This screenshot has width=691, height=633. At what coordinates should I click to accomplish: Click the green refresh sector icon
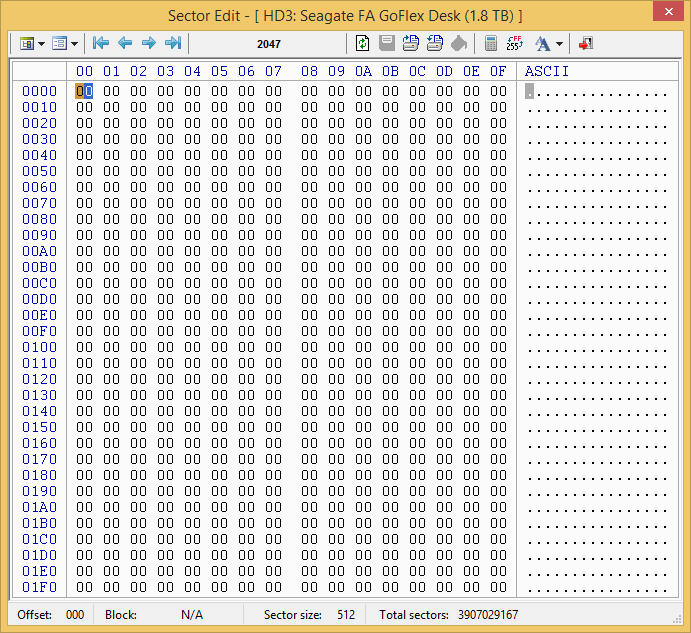362,43
